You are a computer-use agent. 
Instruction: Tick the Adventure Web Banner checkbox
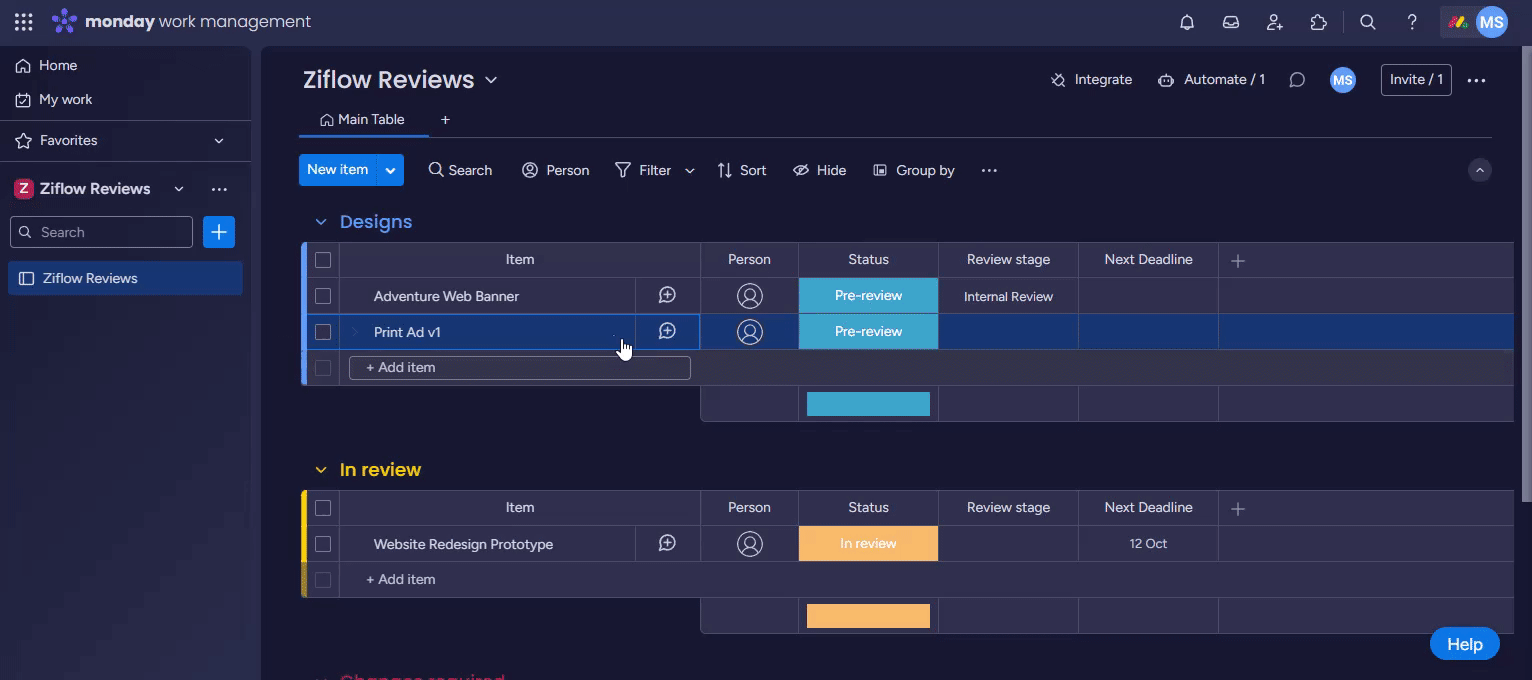tap(323, 296)
